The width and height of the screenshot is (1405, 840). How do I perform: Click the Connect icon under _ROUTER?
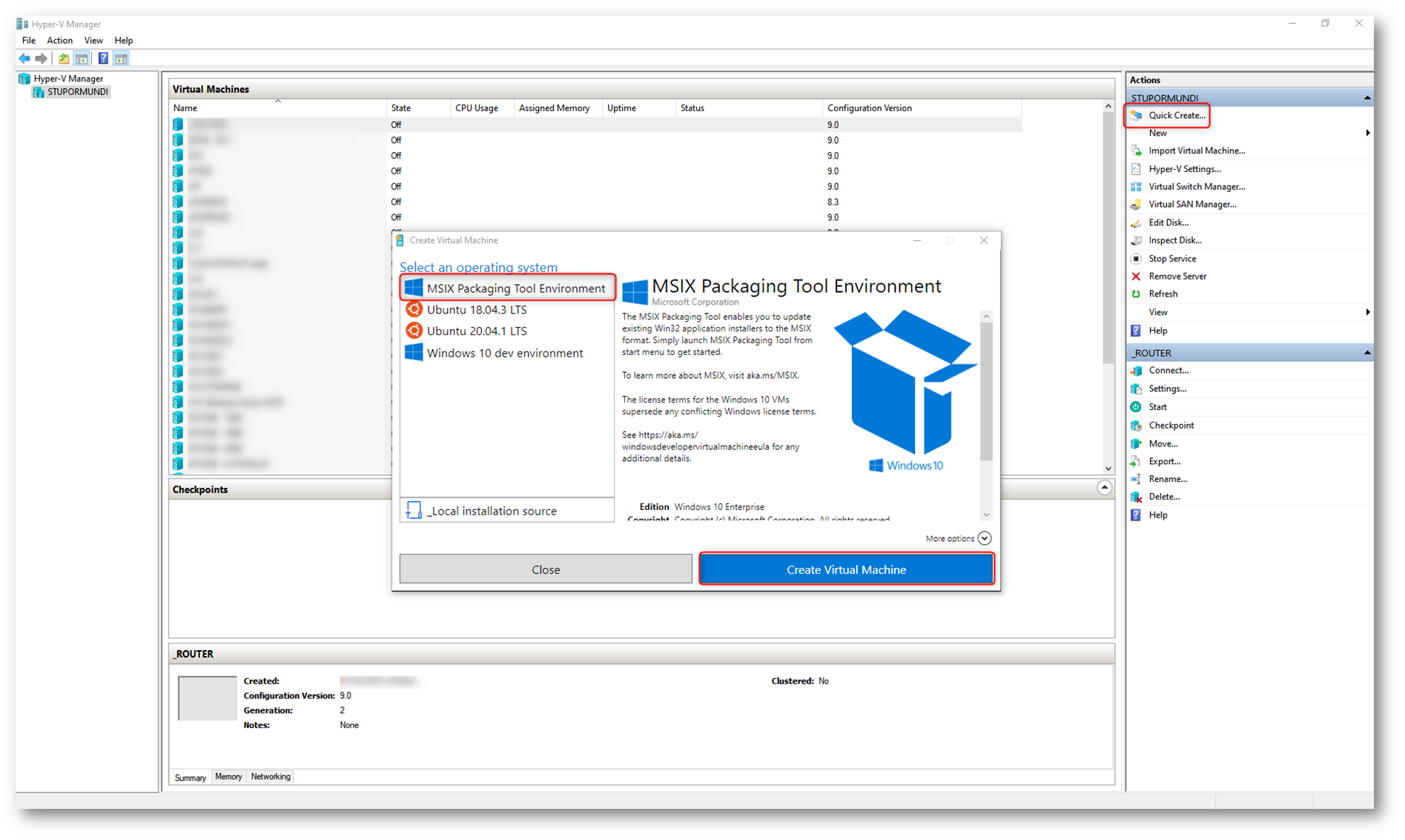point(1136,371)
